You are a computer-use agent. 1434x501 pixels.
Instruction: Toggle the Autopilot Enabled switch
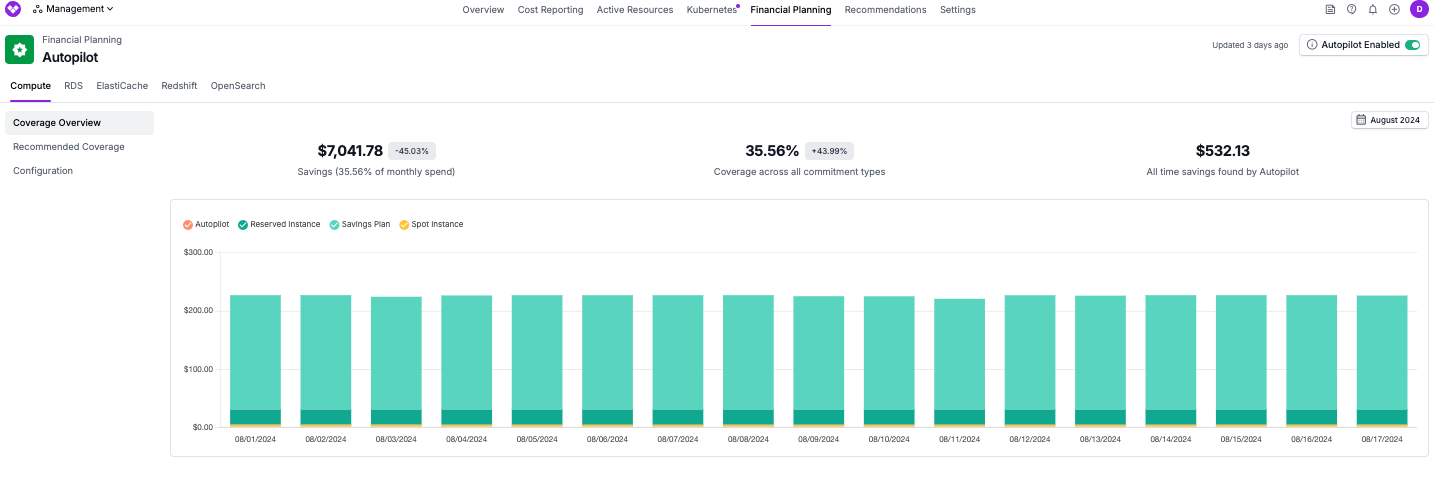pos(1412,45)
